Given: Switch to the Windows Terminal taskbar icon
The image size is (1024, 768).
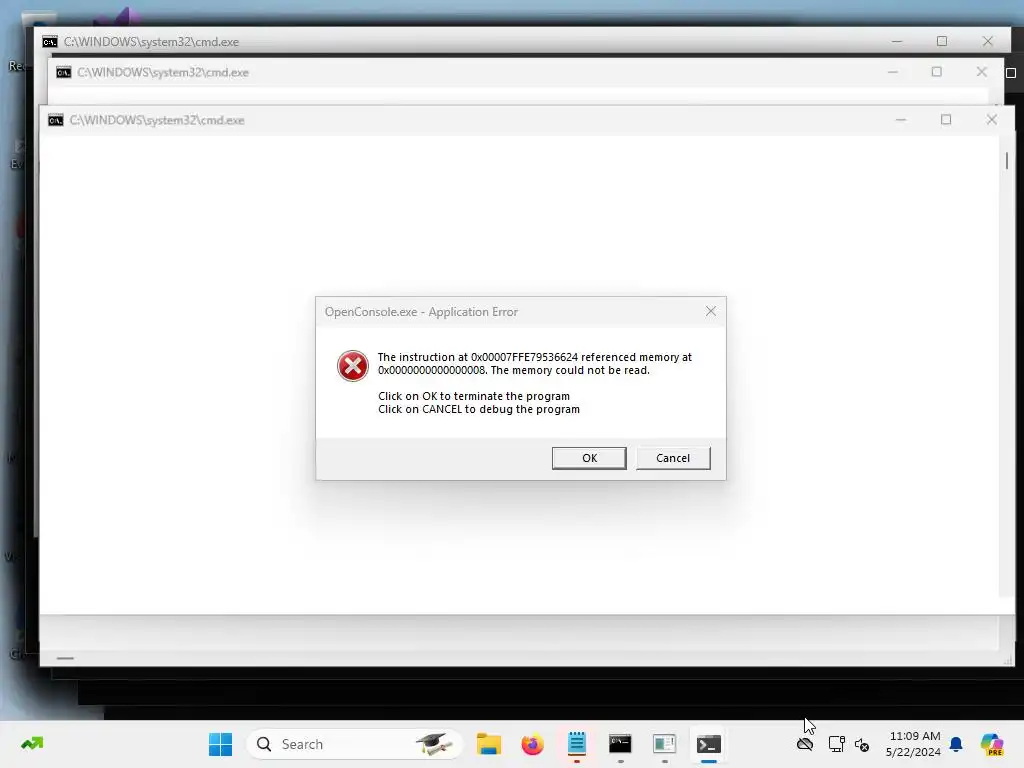Looking at the screenshot, I should coord(709,744).
